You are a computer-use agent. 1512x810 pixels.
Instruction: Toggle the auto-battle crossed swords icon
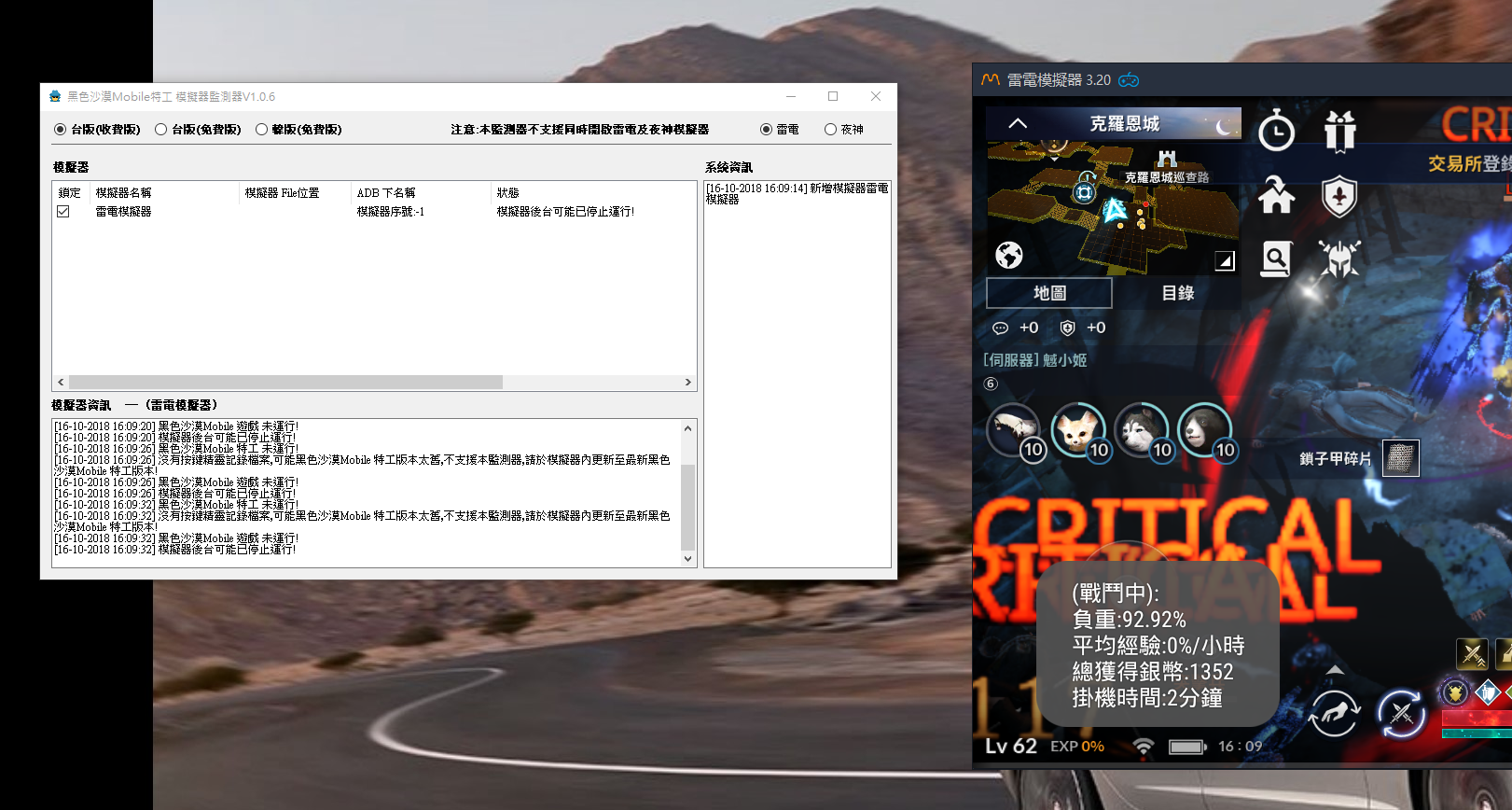(1401, 715)
